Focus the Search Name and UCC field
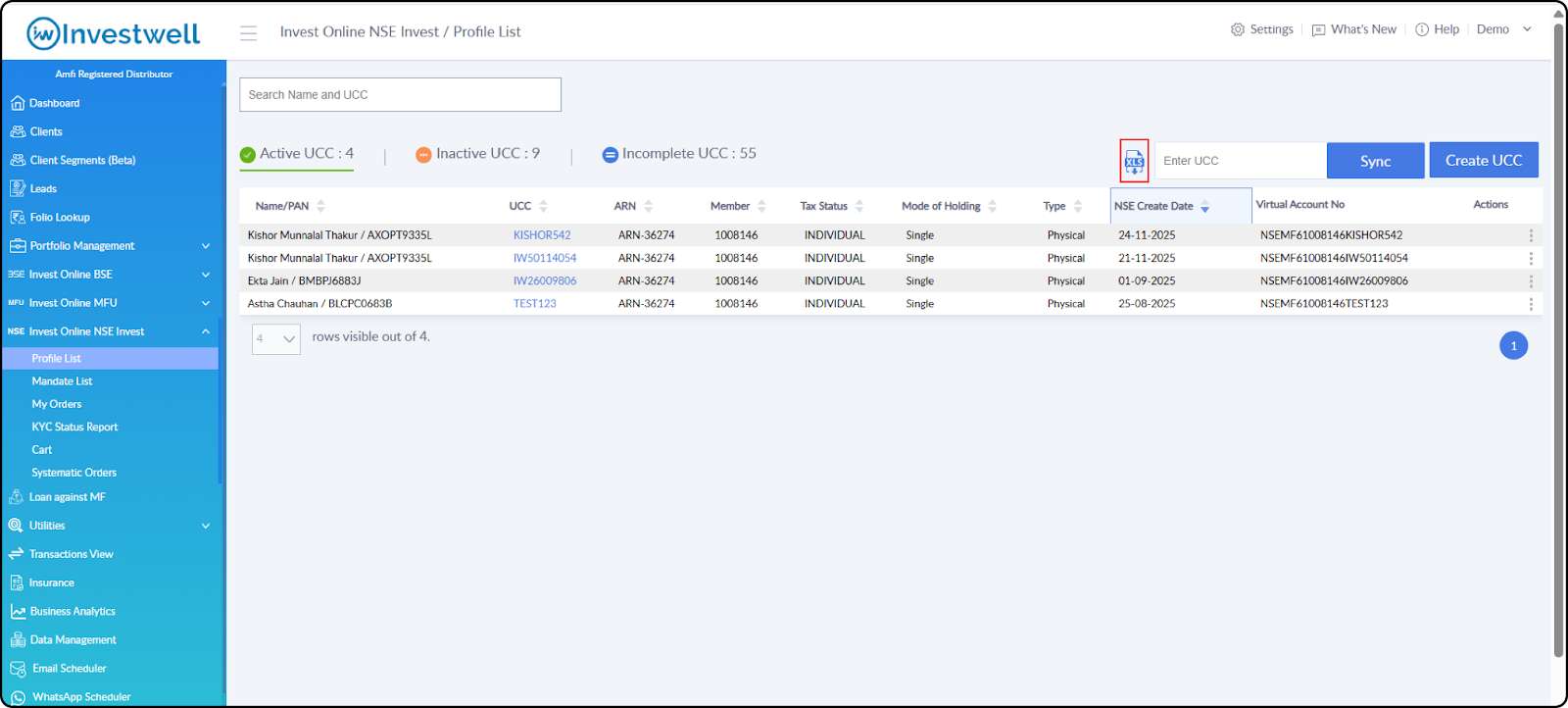Image resolution: width=1568 pixels, height=708 pixels. coord(400,95)
